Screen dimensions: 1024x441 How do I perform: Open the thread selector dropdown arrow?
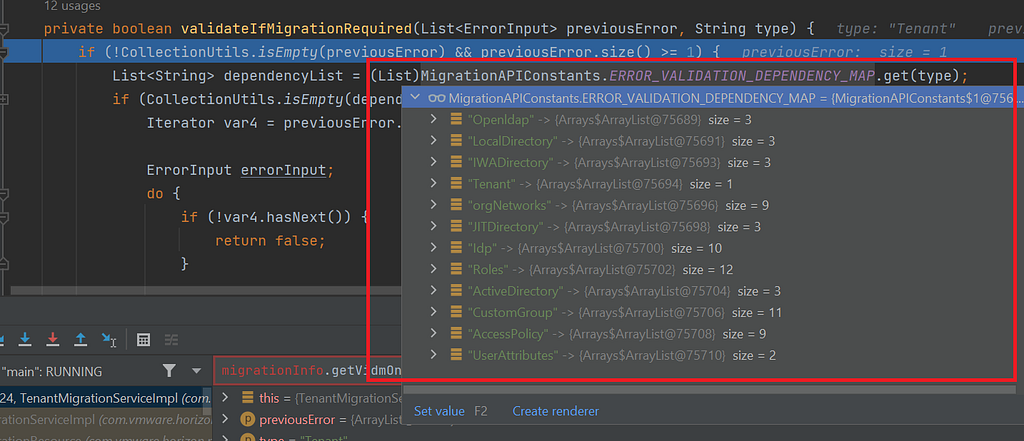[197, 372]
